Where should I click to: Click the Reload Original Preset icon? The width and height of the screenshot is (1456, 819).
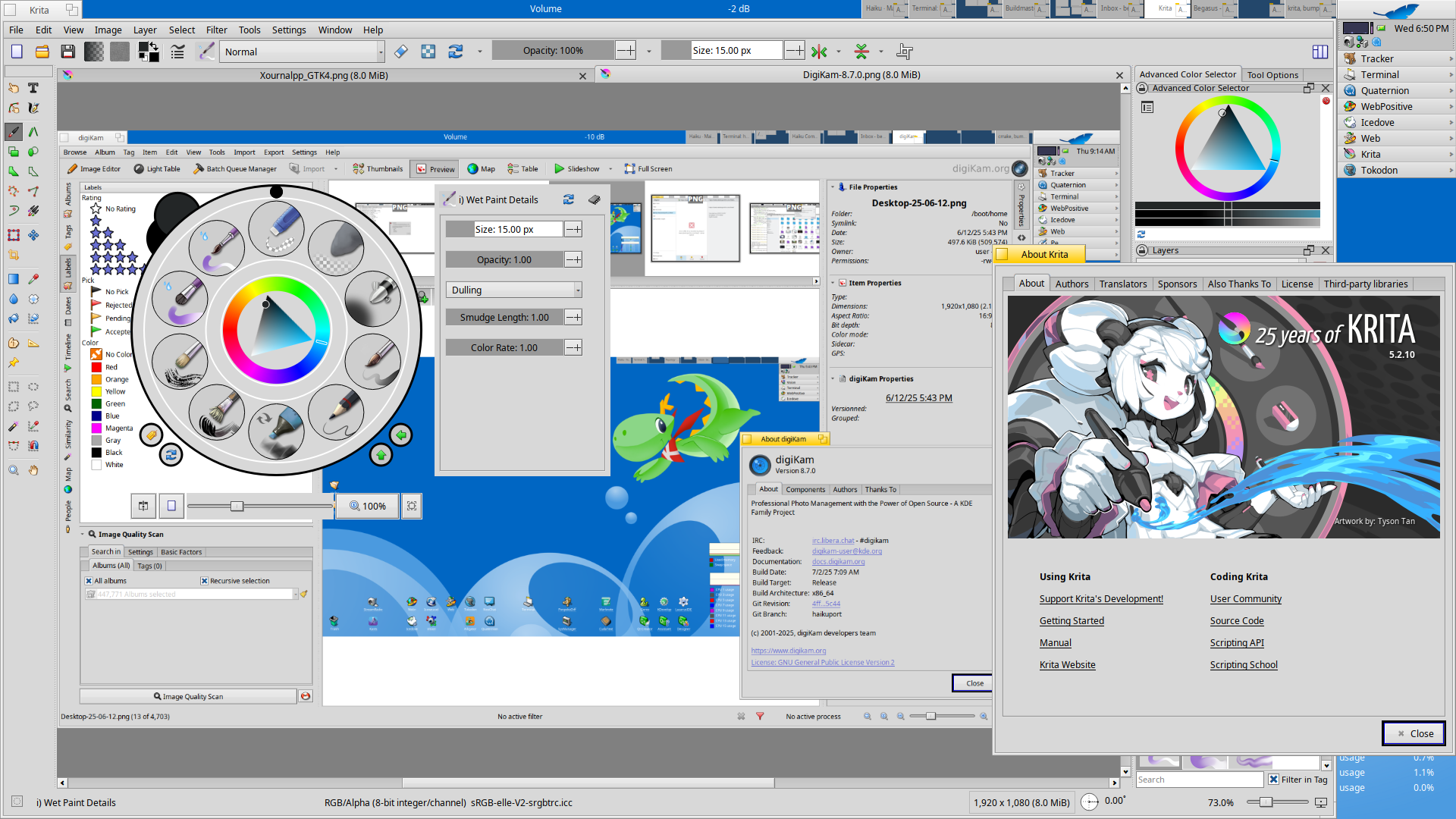(455, 52)
